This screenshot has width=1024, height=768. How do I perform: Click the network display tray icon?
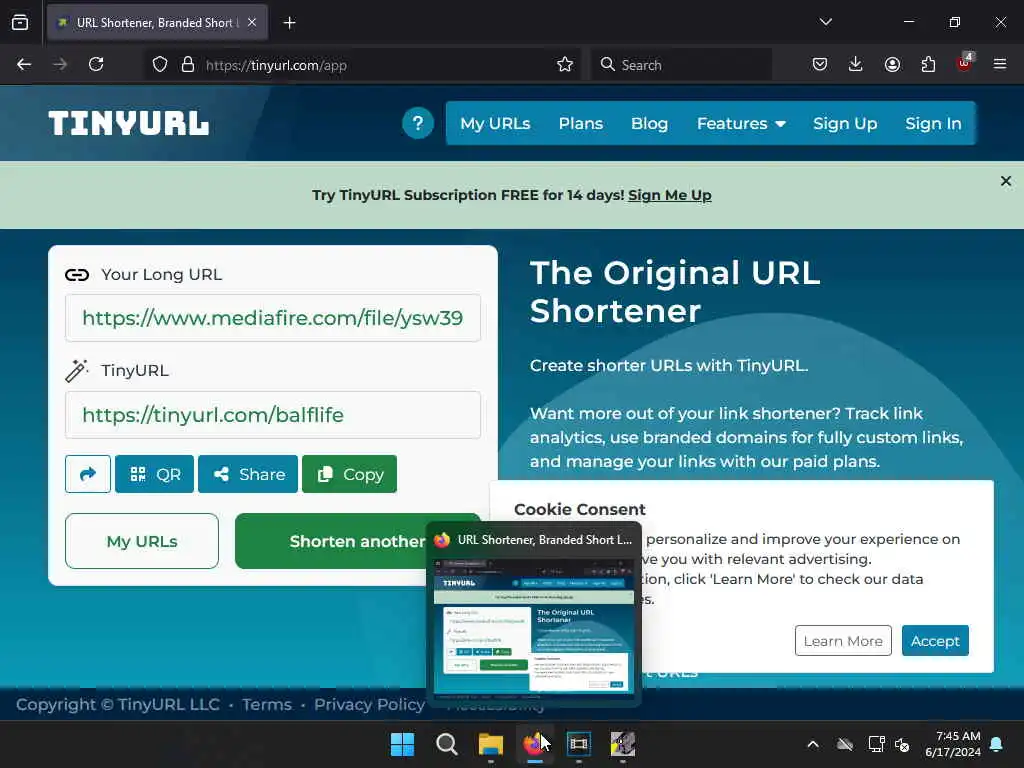point(876,744)
